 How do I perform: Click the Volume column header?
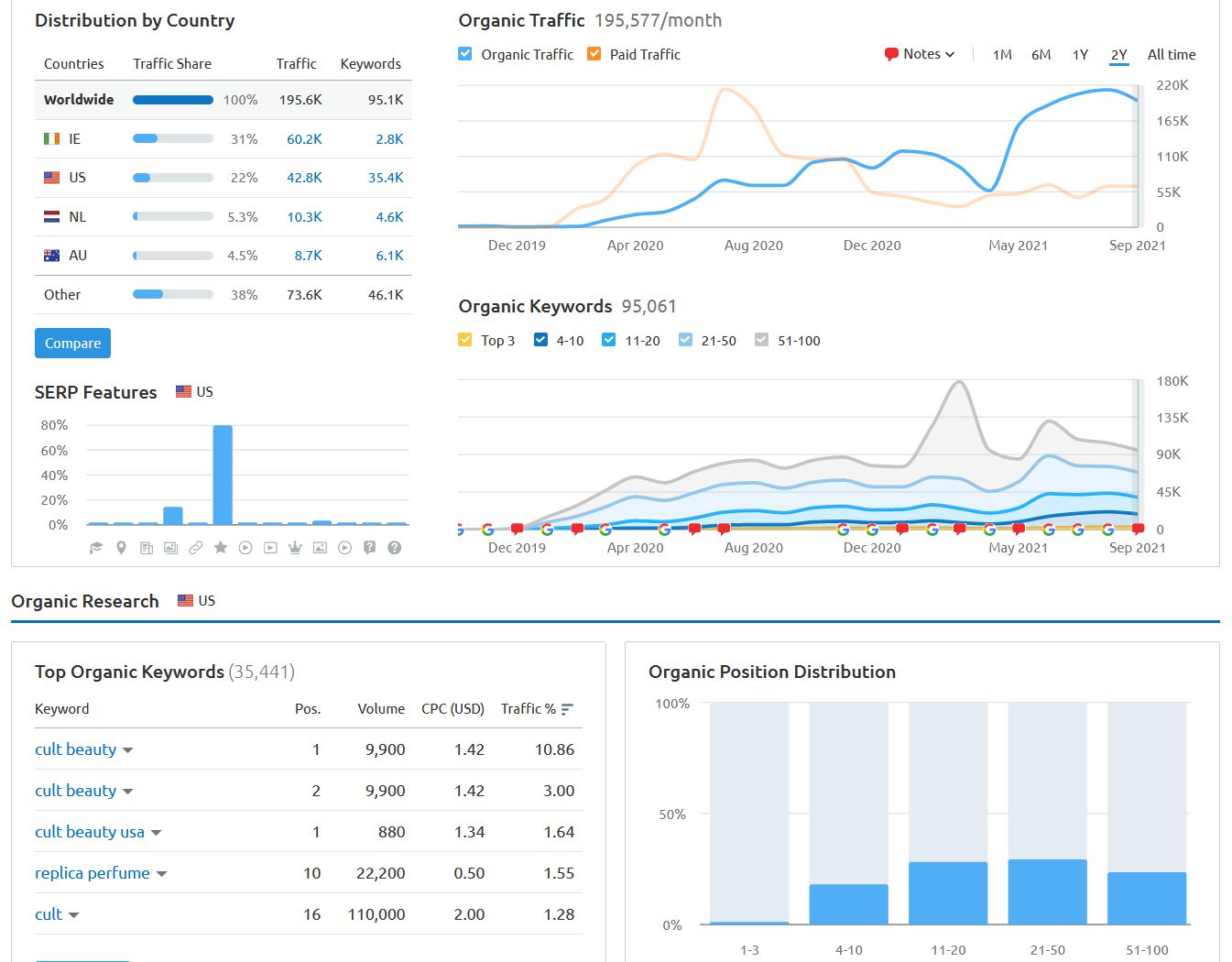coord(381,709)
